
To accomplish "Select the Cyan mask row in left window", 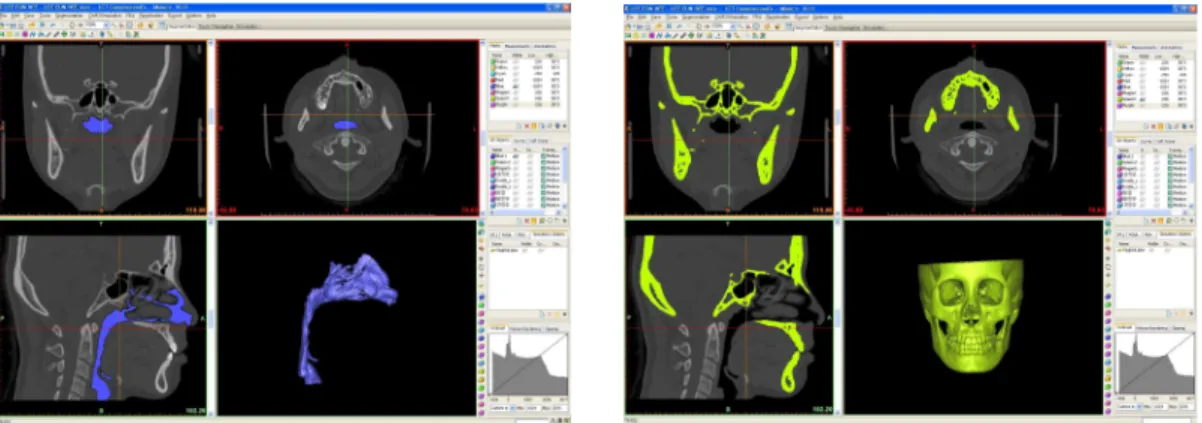I will click(526, 73).
